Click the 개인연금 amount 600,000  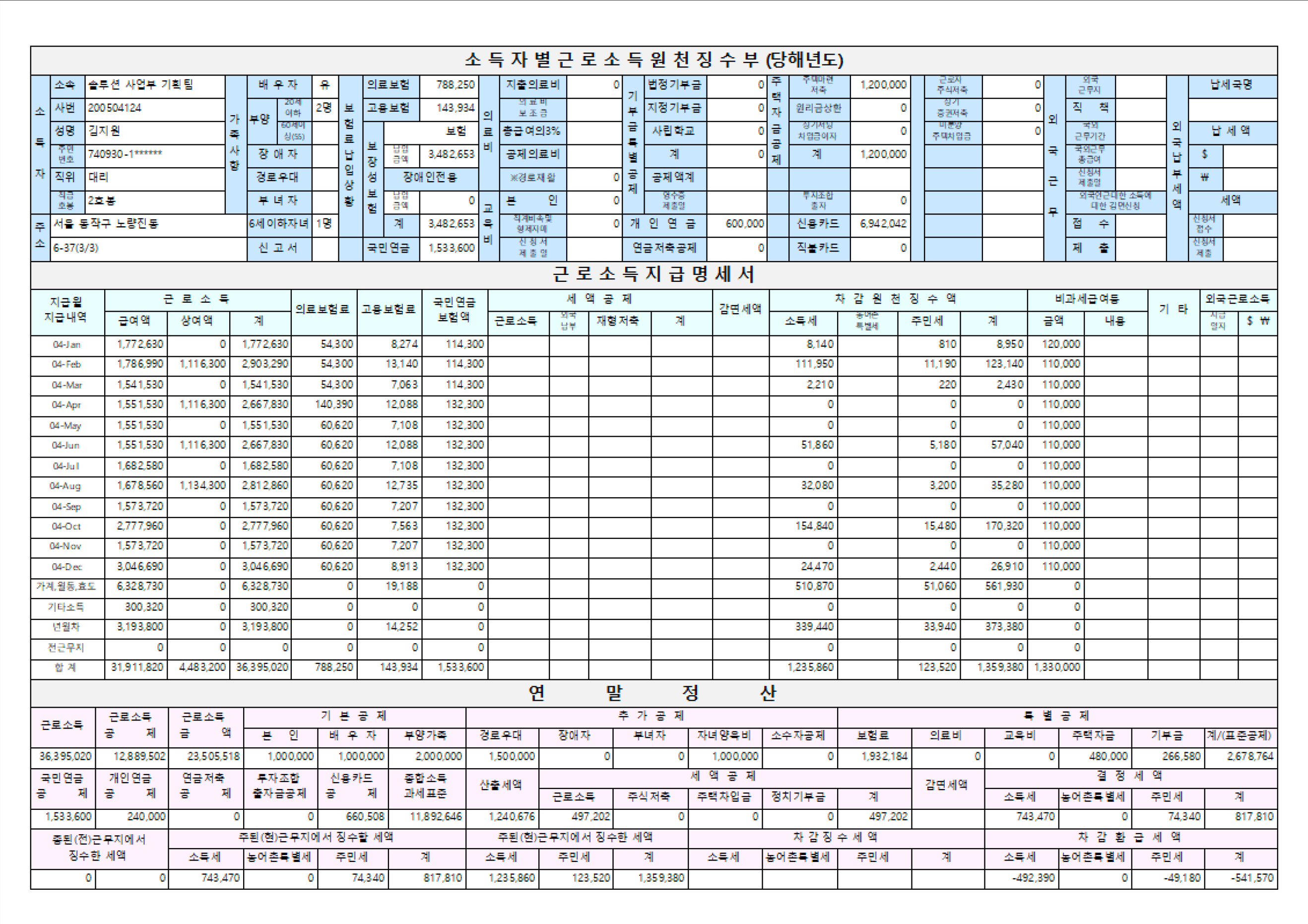coord(745,224)
